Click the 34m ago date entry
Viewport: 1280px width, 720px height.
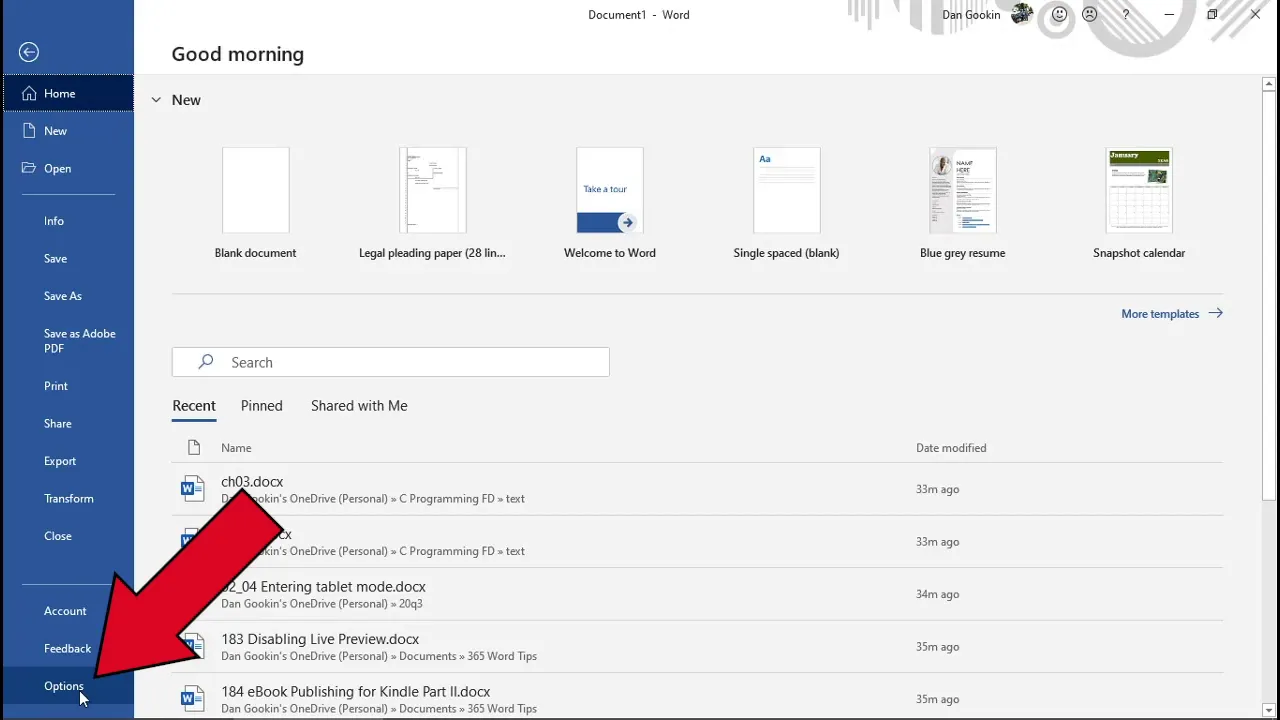(x=937, y=594)
